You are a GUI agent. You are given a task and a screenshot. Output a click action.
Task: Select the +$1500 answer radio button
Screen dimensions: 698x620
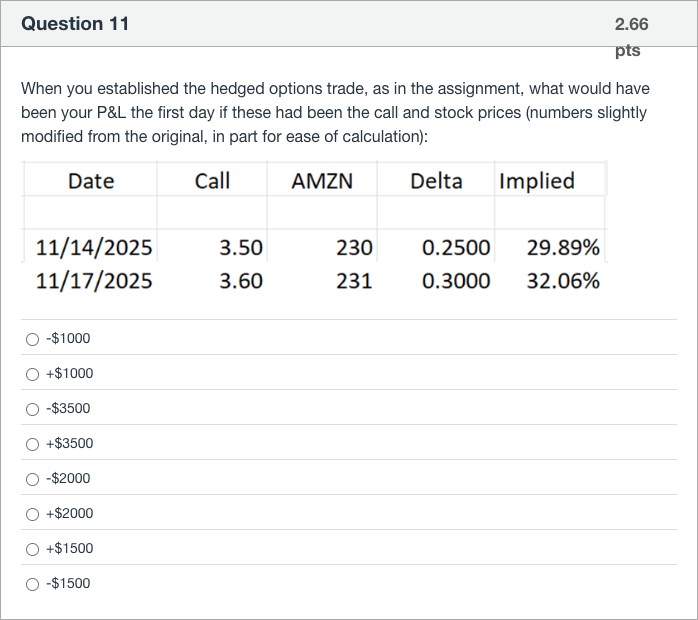pyautogui.click(x=33, y=549)
